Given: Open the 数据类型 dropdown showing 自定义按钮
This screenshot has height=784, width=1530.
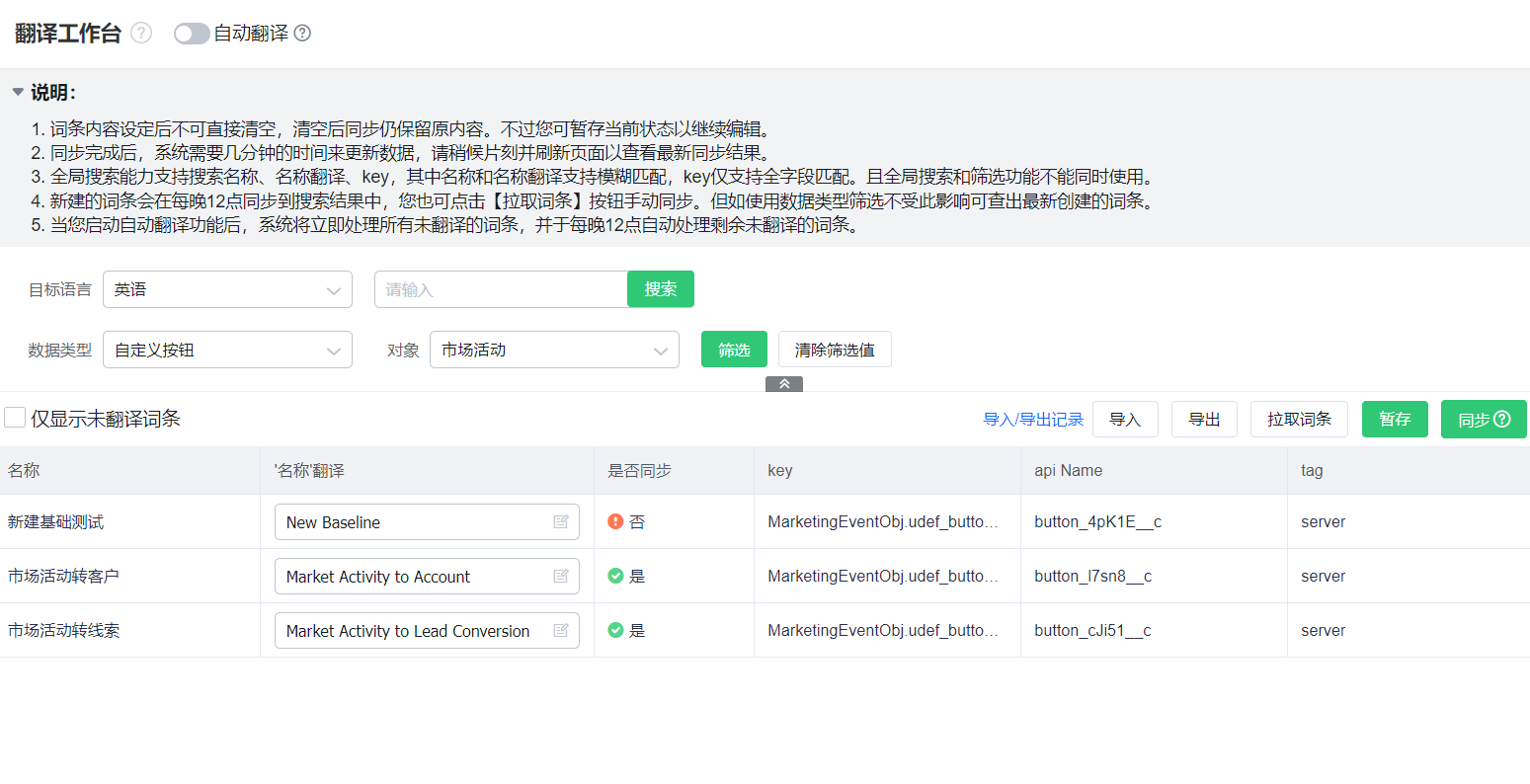Looking at the screenshot, I should (x=227, y=350).
